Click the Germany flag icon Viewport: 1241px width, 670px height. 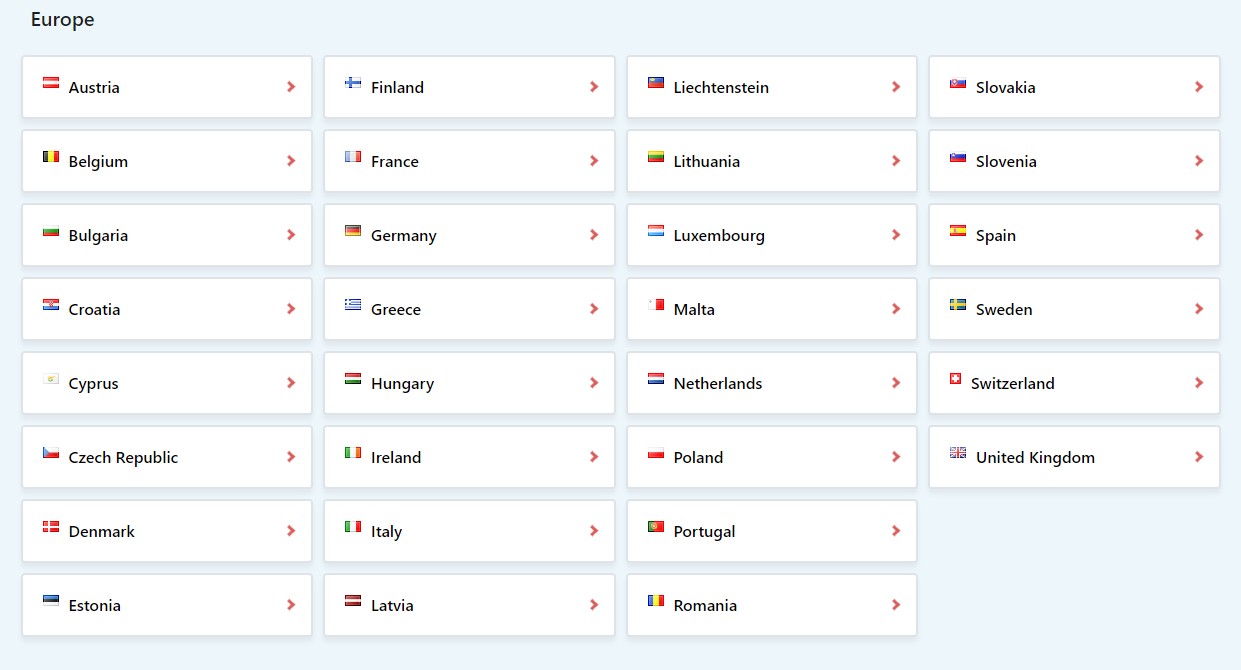(353, 231)
